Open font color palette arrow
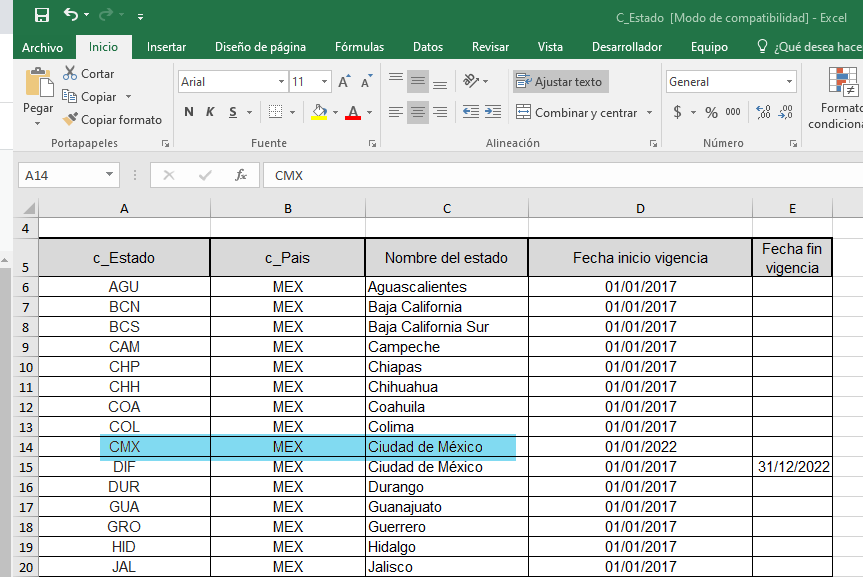Image resolution: width=863 pixels, height=577 pixels. point(370,112)
